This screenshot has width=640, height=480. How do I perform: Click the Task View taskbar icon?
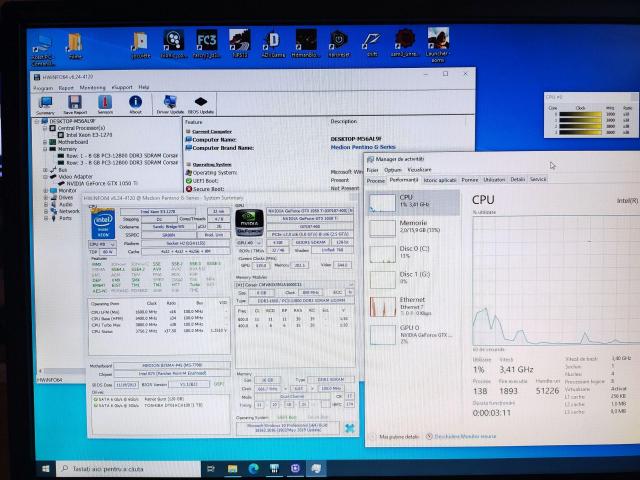(x=211, y=469)
